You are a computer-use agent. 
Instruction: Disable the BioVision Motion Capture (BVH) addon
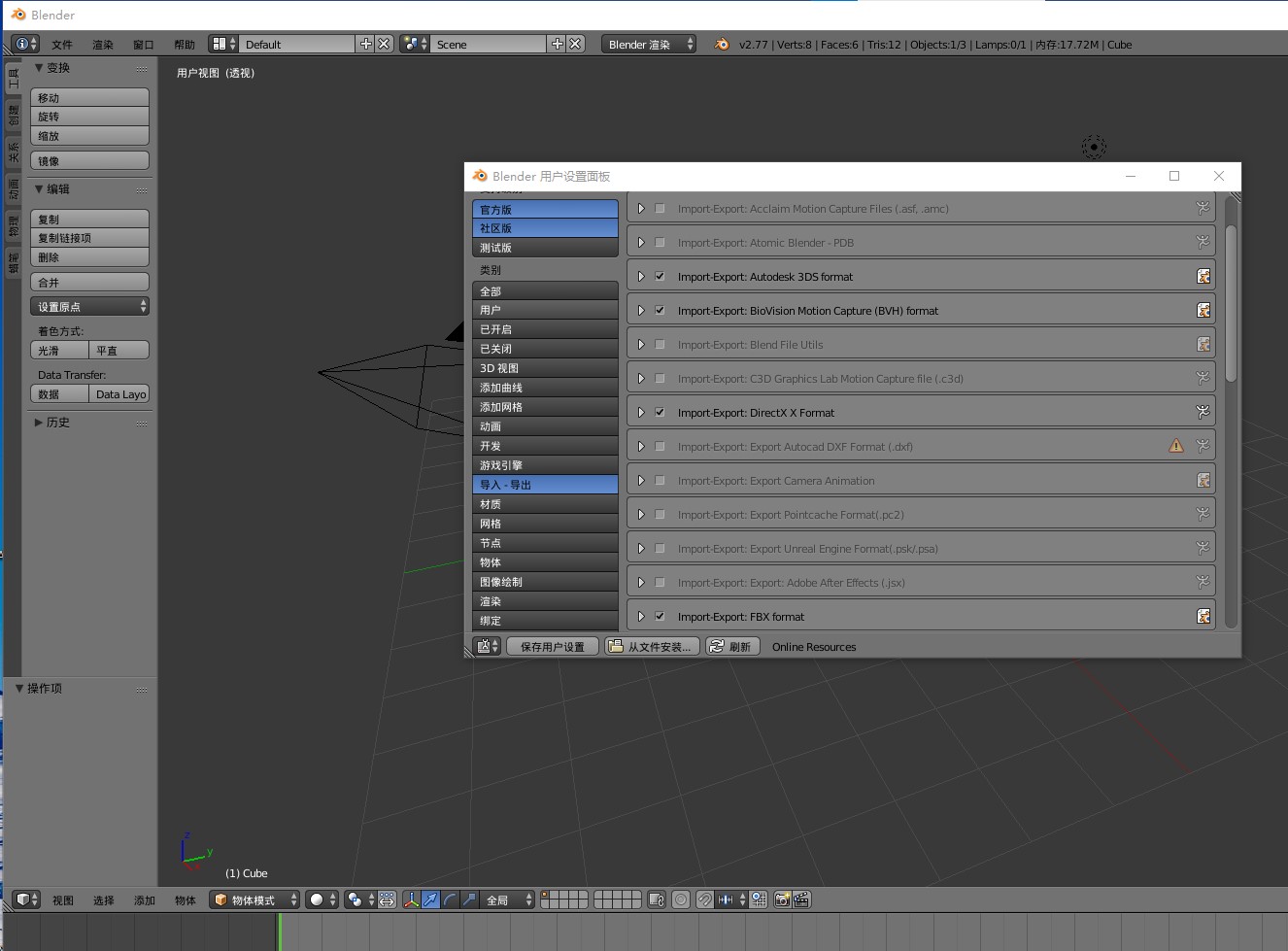[x=660, y=310]
